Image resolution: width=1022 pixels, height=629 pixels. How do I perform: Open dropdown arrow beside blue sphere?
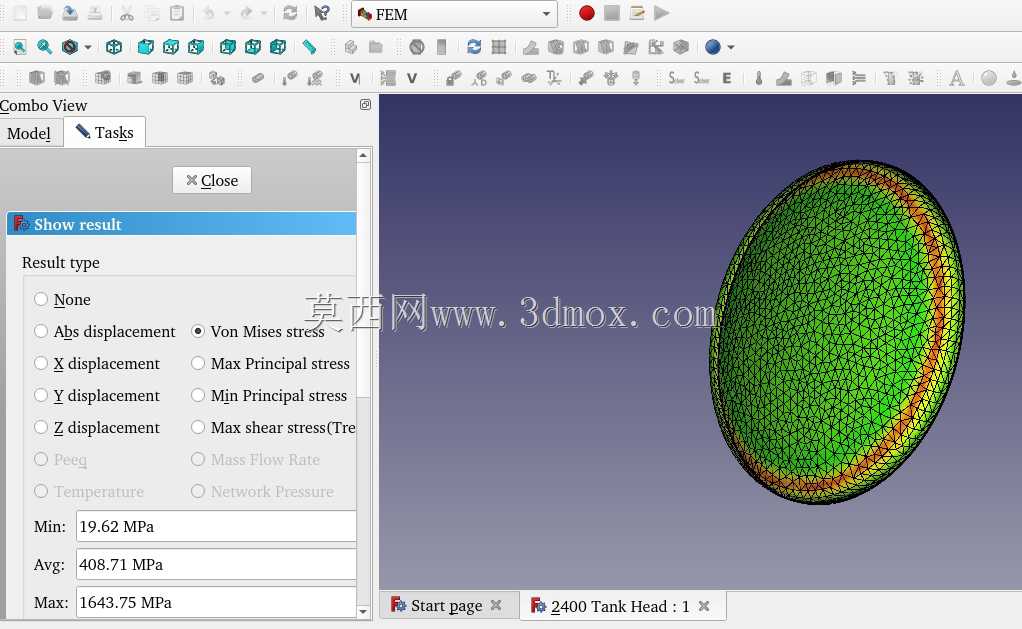731,47
